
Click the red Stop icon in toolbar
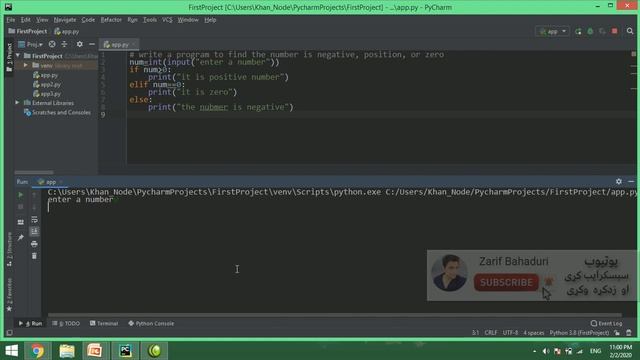point(615,31)
